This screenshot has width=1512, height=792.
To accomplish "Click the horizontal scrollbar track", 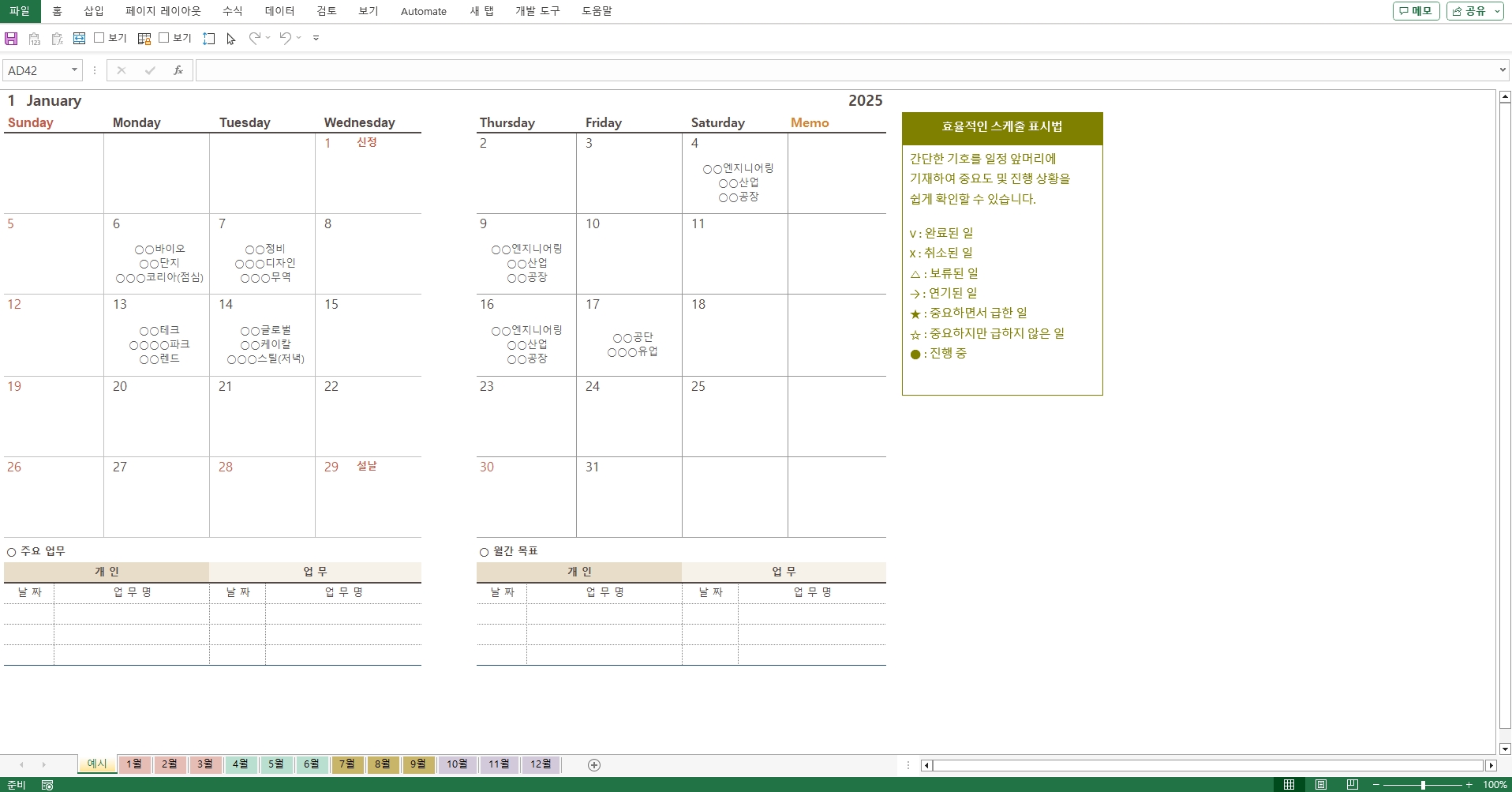I will click(x=1208, y=765).
